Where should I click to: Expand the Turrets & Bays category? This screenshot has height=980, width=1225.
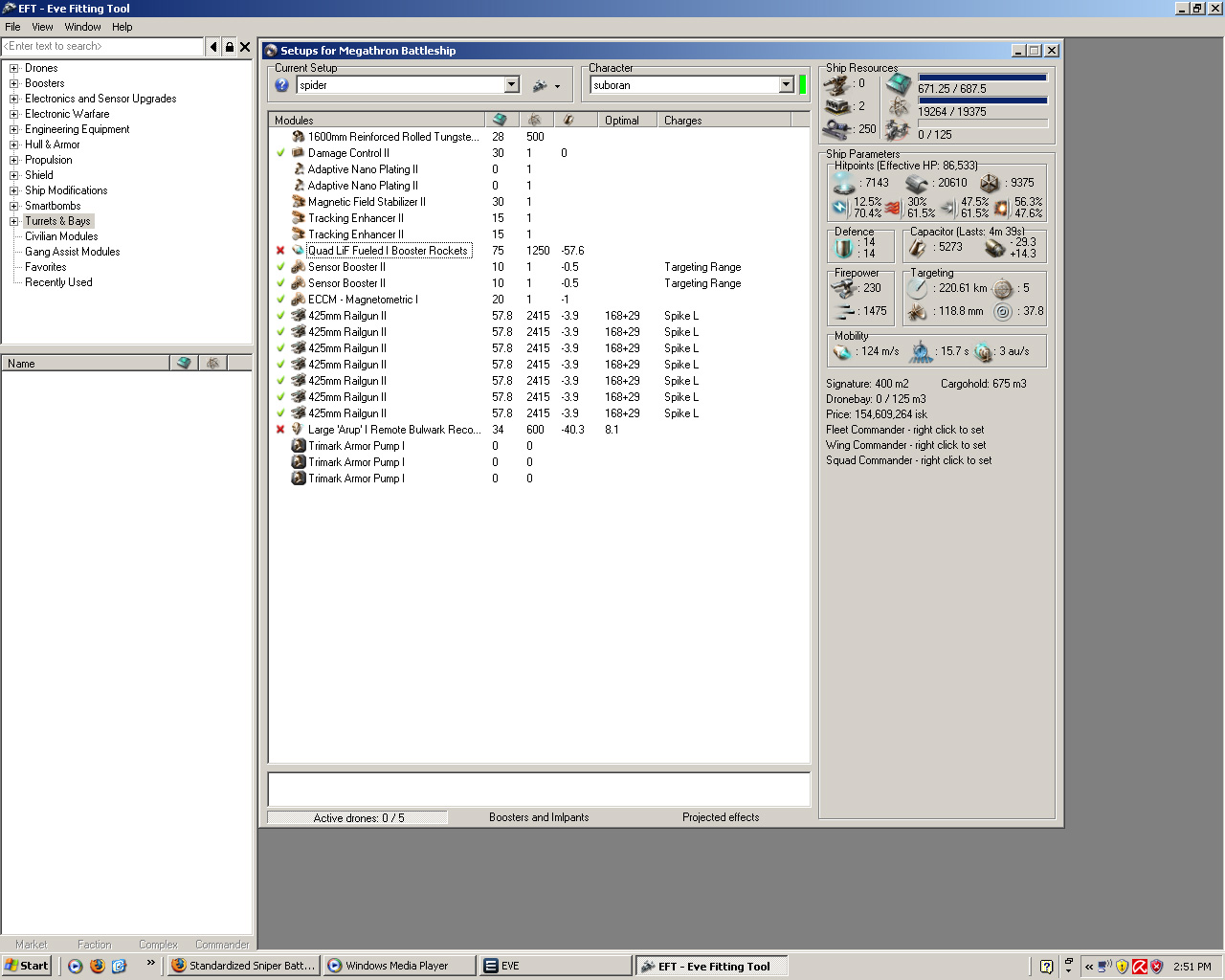coord(14,222)
